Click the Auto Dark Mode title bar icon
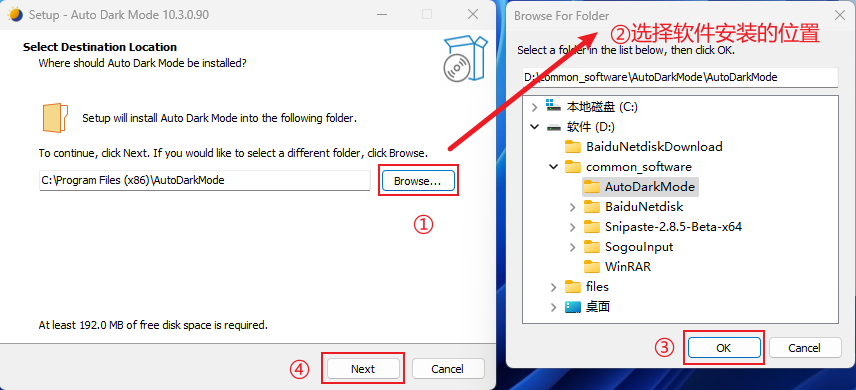The width and height of the screenshot is (856, 390). click(15, 14)
